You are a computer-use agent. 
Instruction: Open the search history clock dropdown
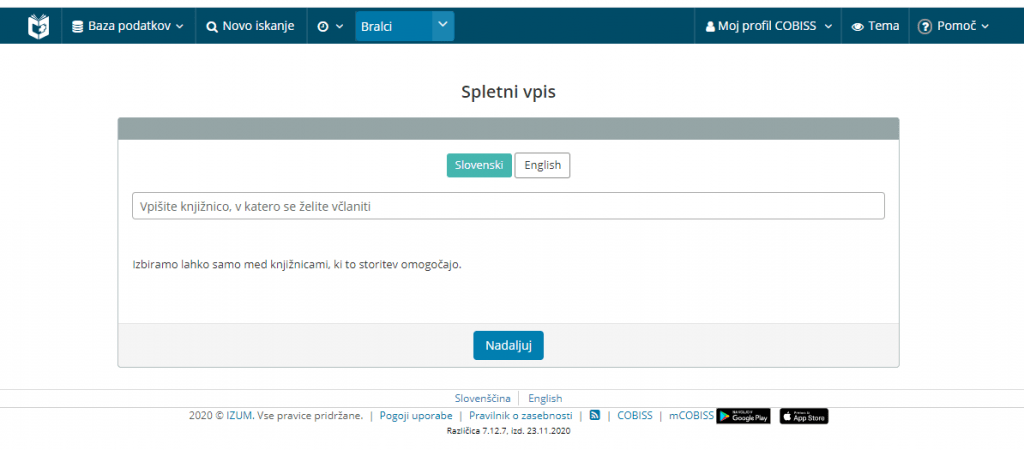point(330,26)
